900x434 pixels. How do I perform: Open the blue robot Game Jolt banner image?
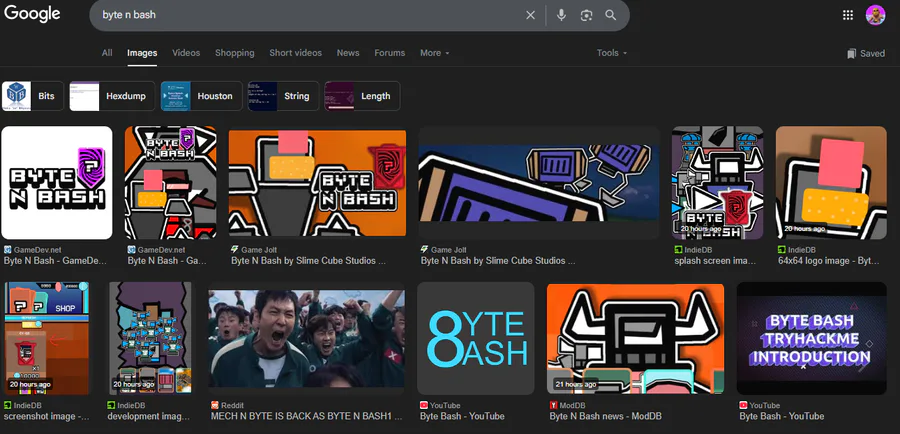click(539, 183)
